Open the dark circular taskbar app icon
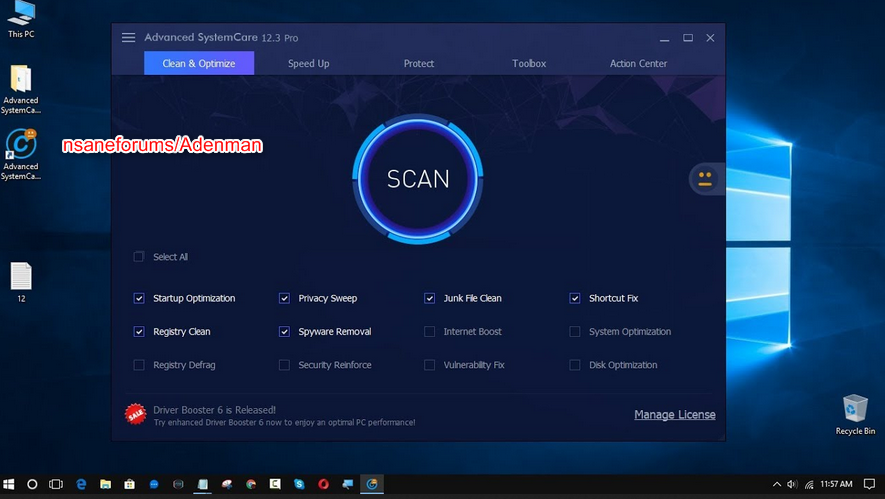Screen dimensions: 885x499 pyautogui.click(x=178, y=484)
